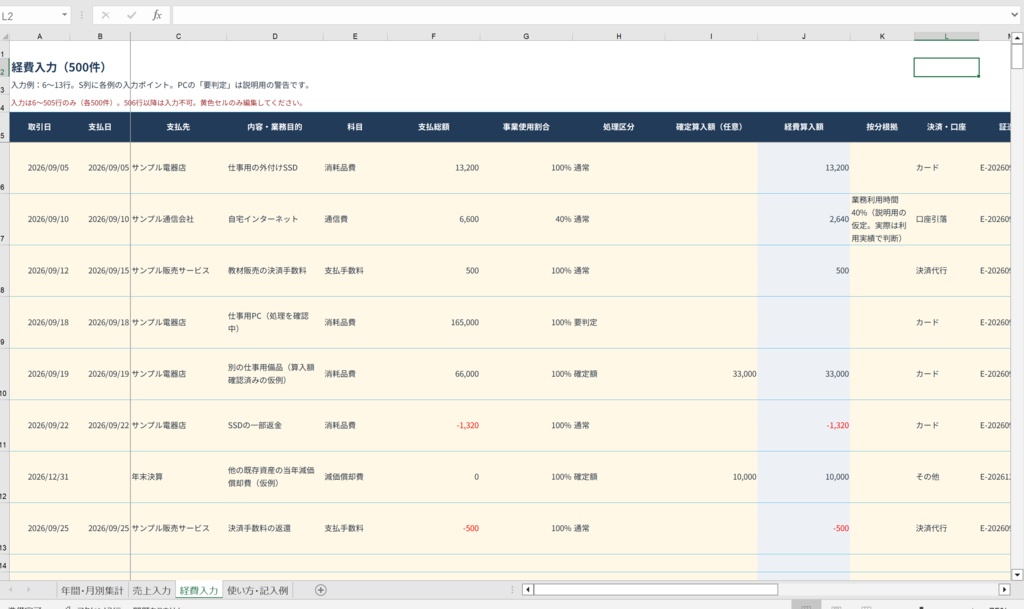Click the 按分根拠 header cell

pos(882,127)
